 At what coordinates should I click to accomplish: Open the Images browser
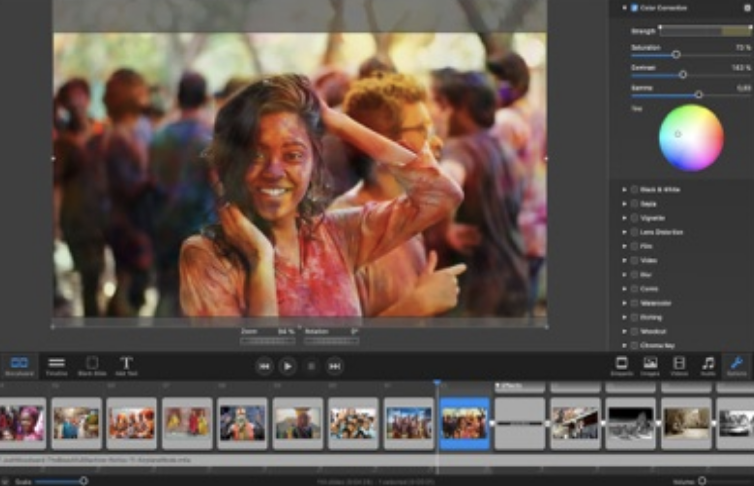pyautogui.click(x=650, y=365)
